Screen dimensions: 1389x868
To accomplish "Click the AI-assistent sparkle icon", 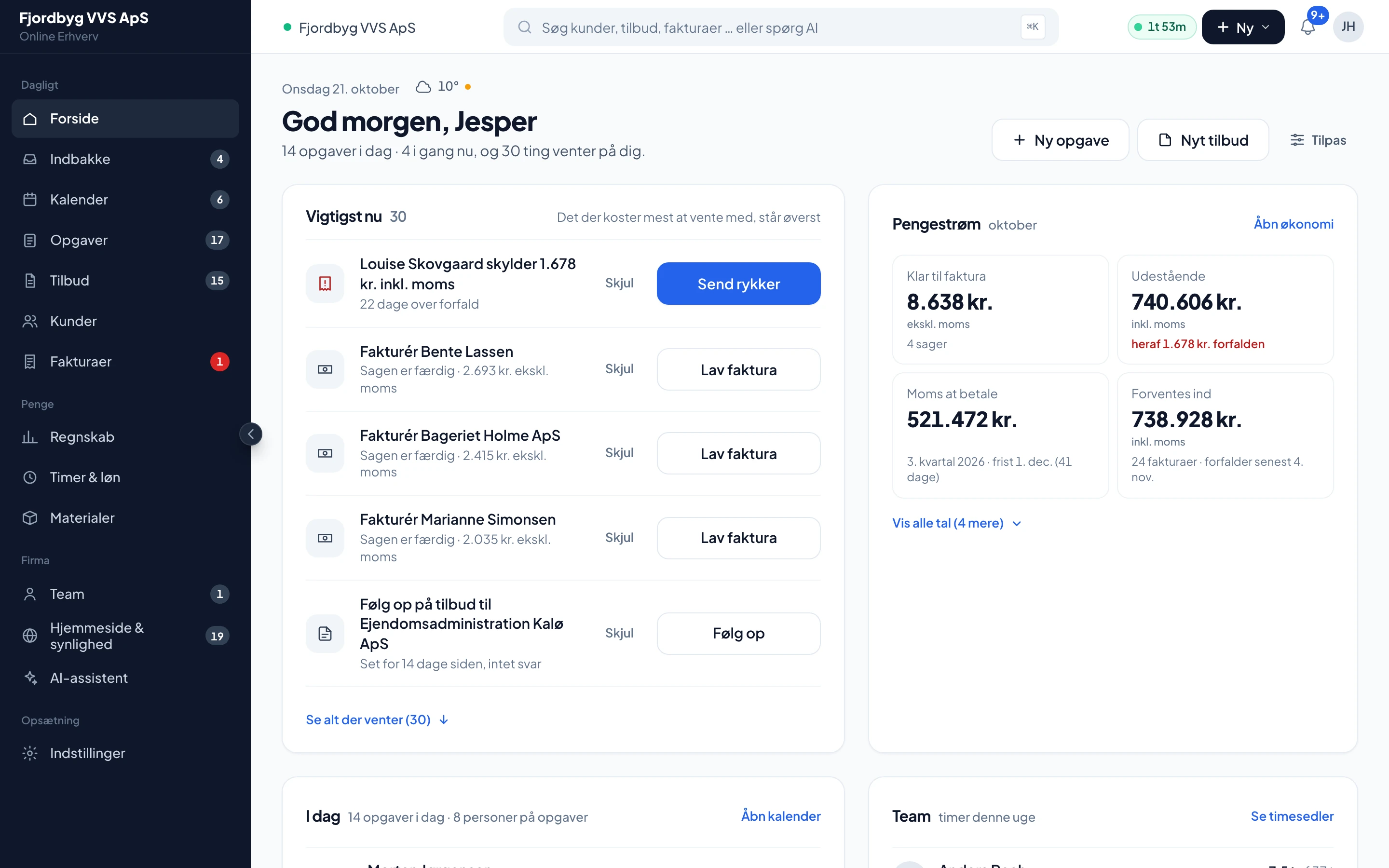I will click(x=30, y=678).
